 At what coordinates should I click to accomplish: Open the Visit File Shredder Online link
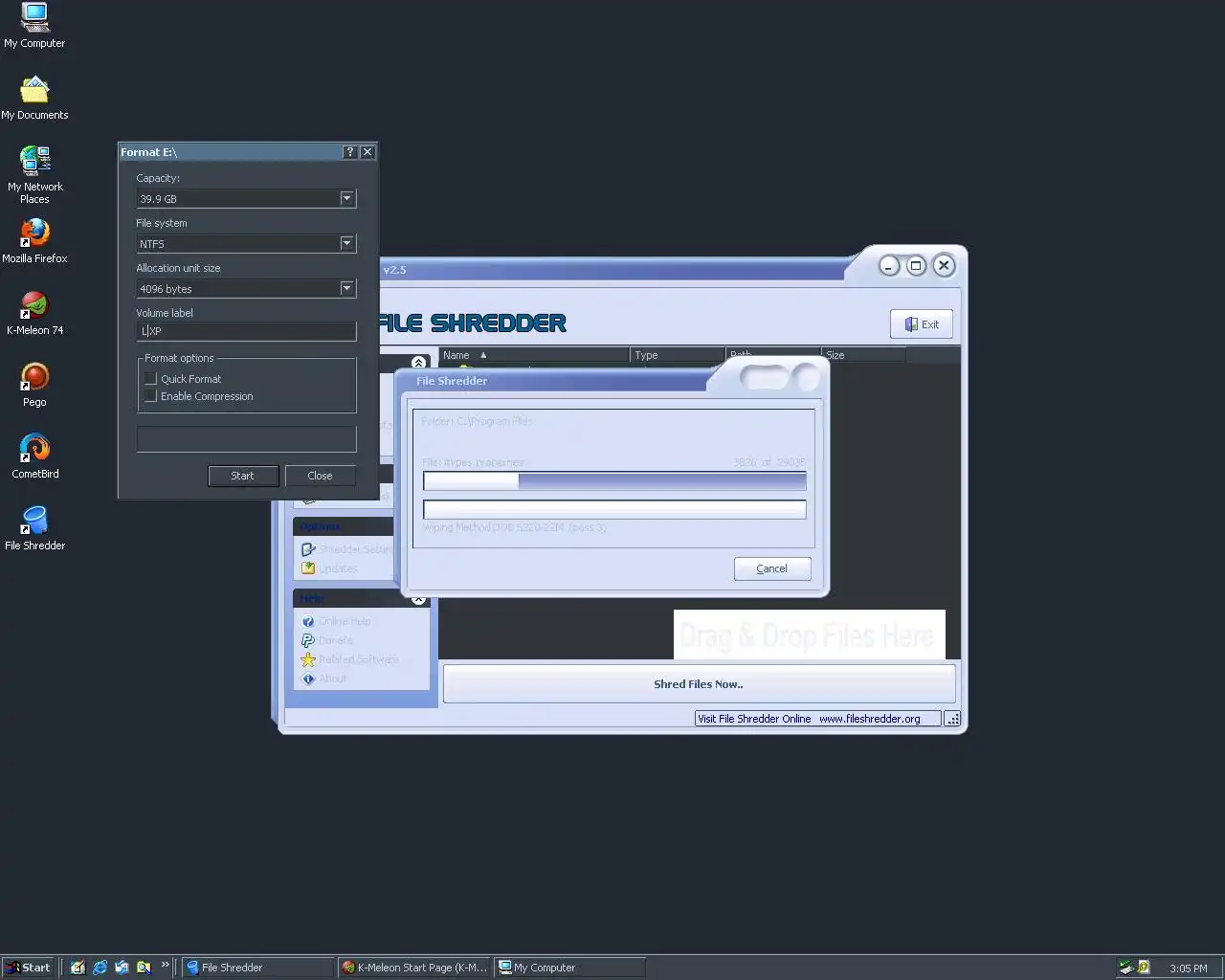818,719
